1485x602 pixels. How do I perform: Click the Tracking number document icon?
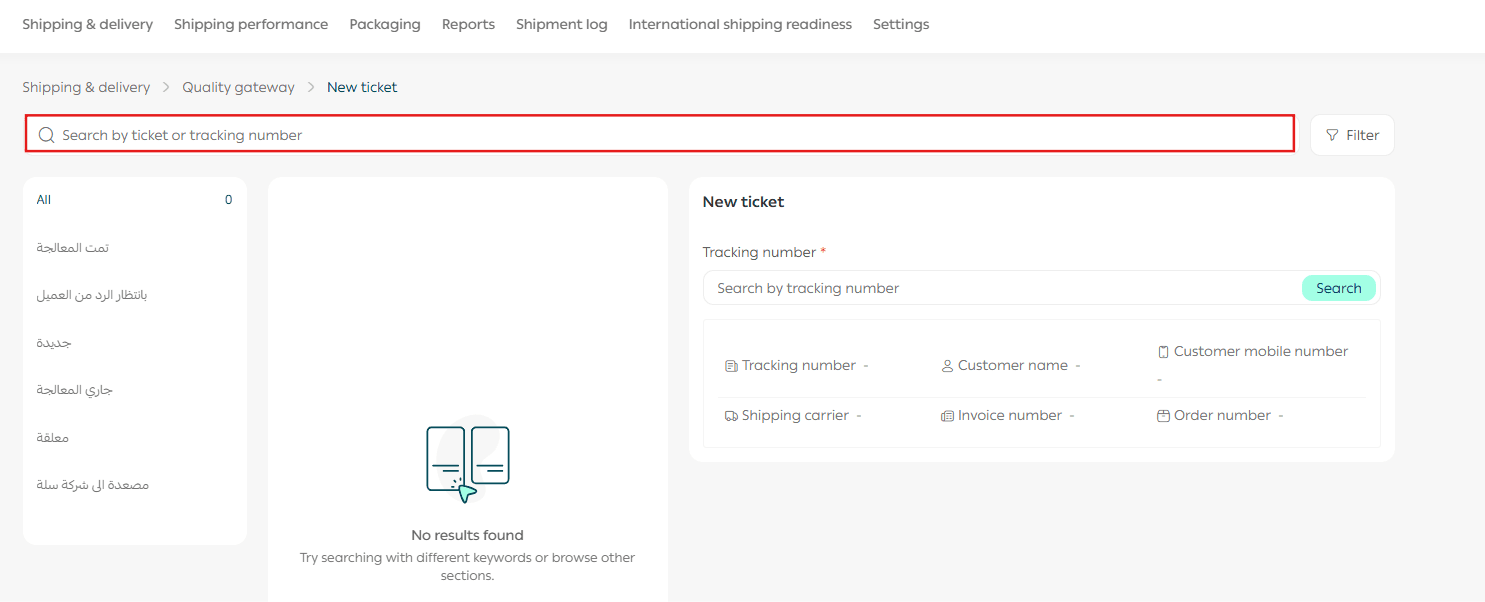[731, 366]
